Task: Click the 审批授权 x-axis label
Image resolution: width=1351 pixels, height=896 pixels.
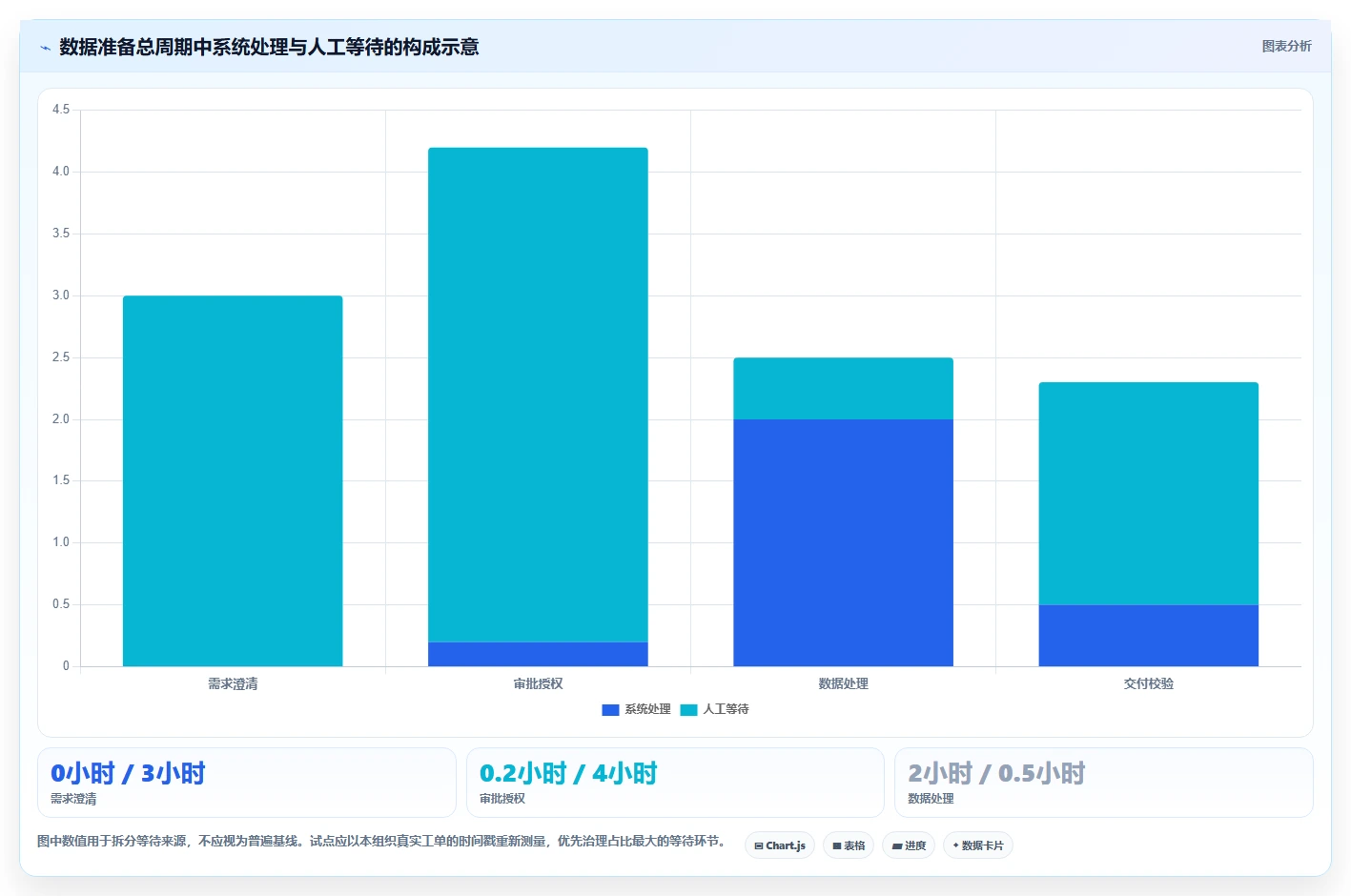Action: tap(538, 683)
